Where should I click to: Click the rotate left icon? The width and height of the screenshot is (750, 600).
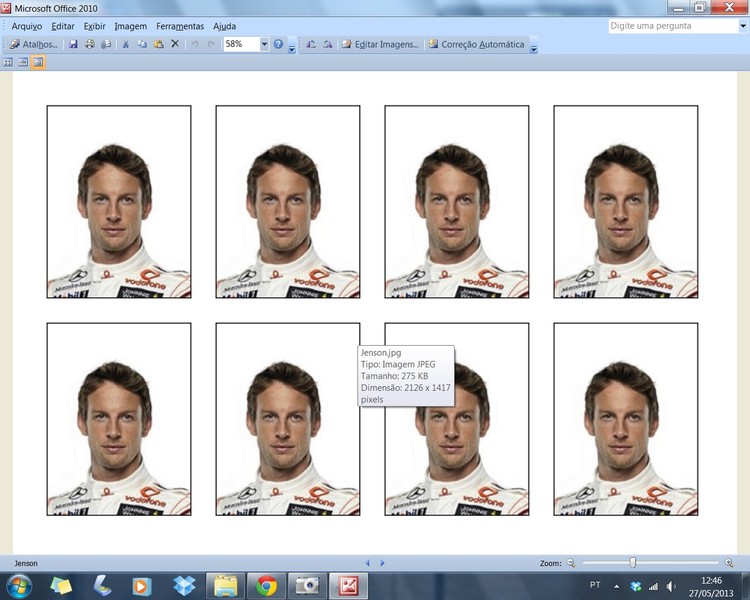tap(311, 45)
